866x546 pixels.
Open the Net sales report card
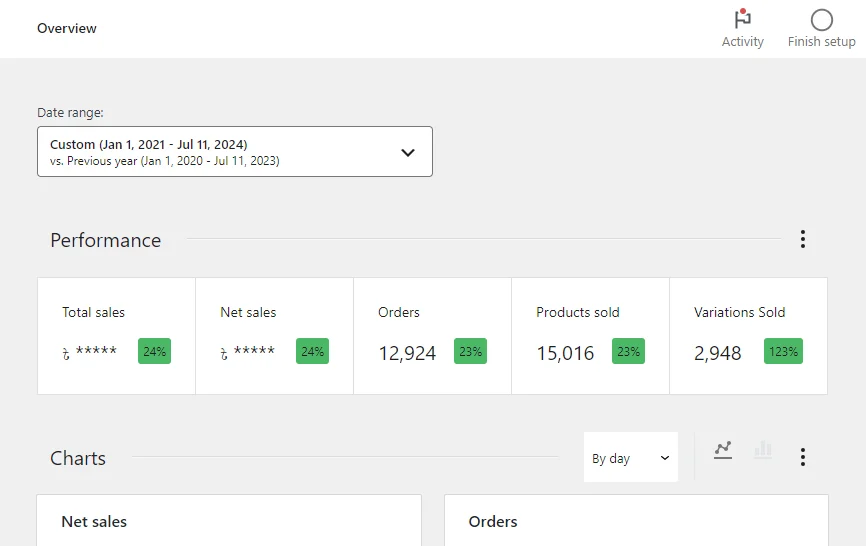[x=274, y=335]
